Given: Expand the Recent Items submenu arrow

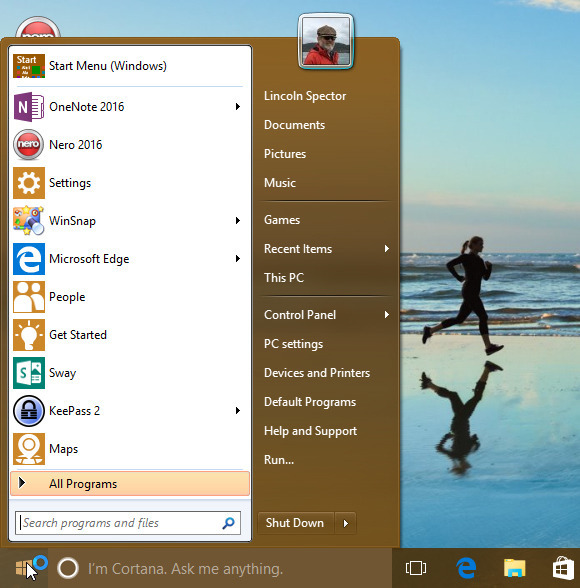Looking at the screenshot, I should point(387,249).
